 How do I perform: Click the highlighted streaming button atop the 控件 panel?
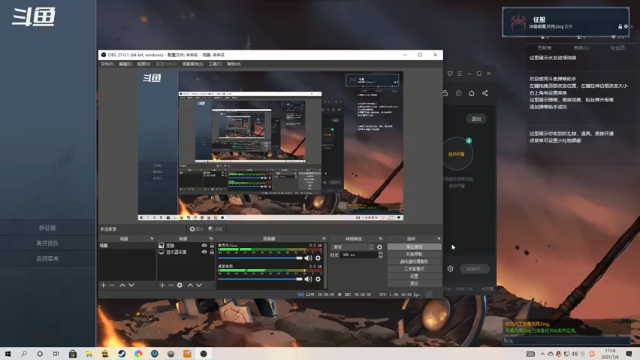[414, 247]
